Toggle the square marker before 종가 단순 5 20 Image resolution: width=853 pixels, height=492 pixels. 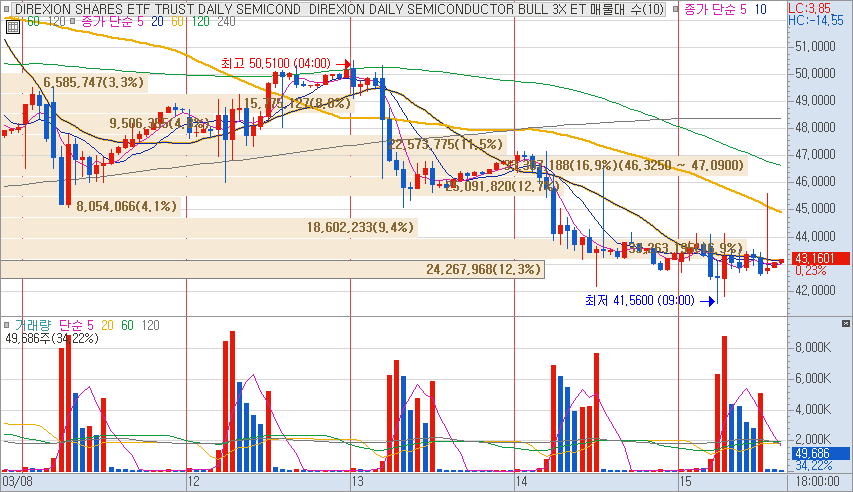coord(72,21)
